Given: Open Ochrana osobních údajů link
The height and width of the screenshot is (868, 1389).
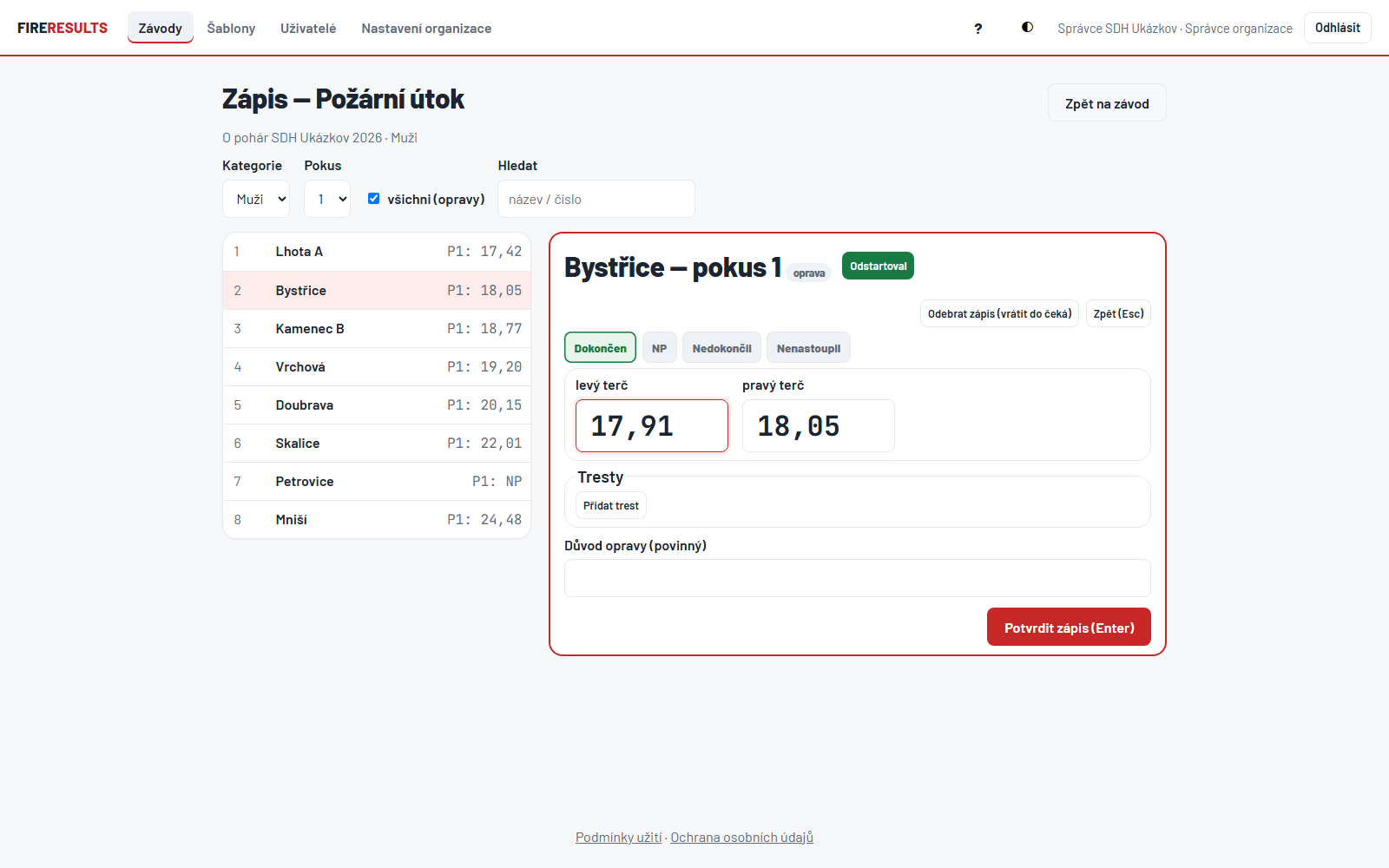Looking at the screenshot, I should pyautogui.click(x=741, y=837).
